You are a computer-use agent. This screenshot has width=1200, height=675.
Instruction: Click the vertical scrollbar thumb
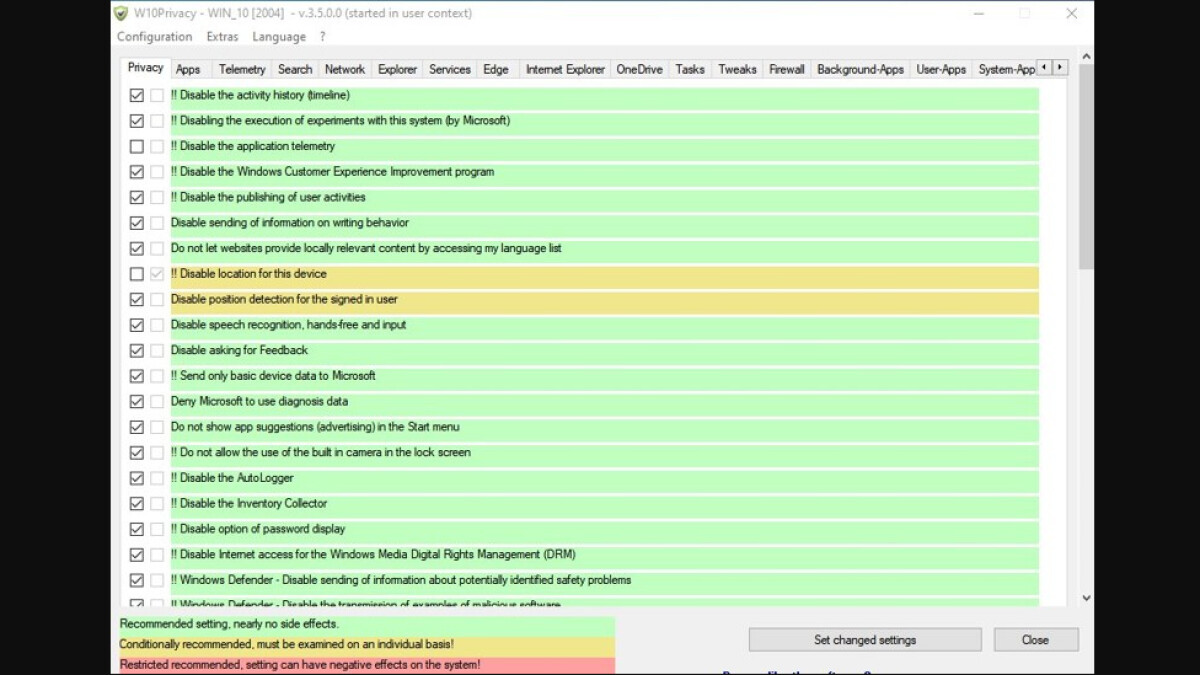[x=1086, y=168]
